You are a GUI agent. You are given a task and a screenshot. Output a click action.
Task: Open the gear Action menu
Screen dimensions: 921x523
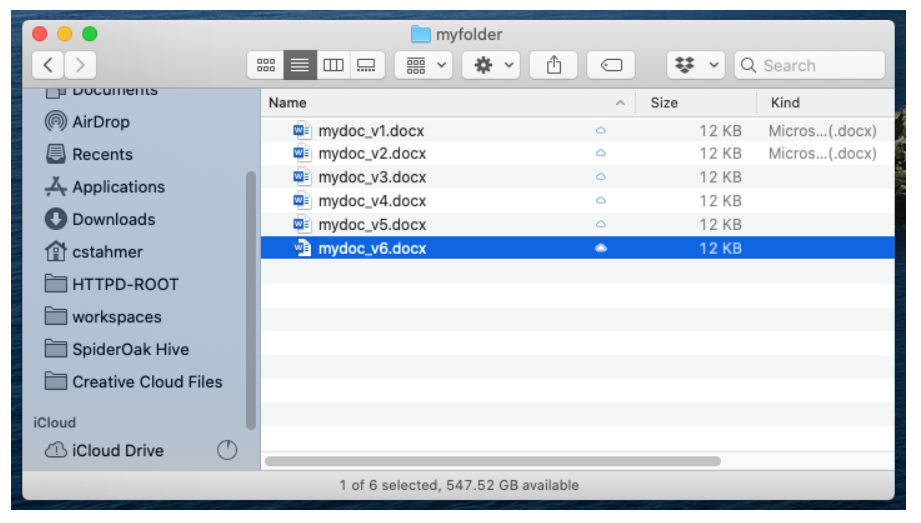point(494,66)
